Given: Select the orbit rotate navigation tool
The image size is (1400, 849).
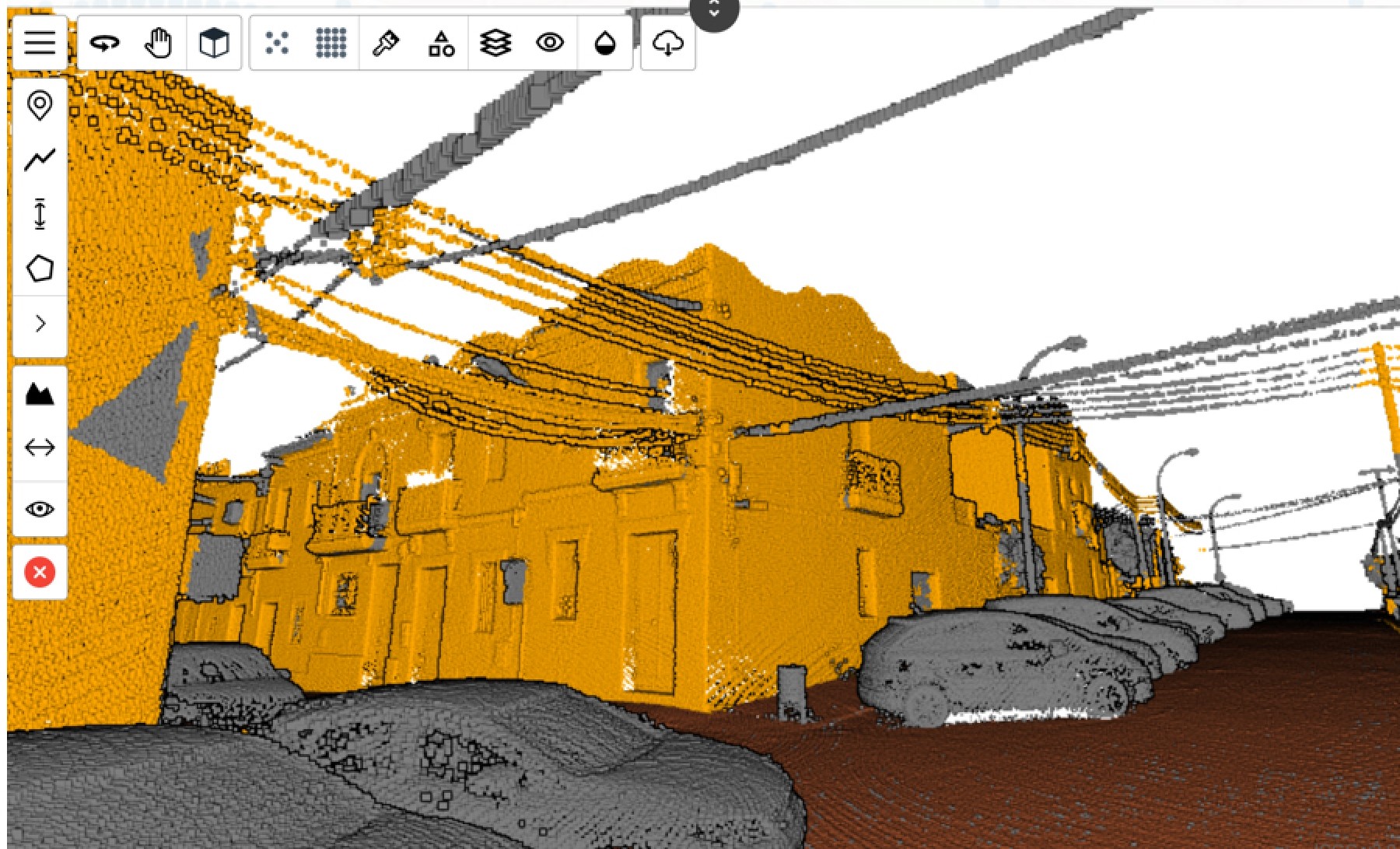Looking at the screenshot, I should (105, 43).
